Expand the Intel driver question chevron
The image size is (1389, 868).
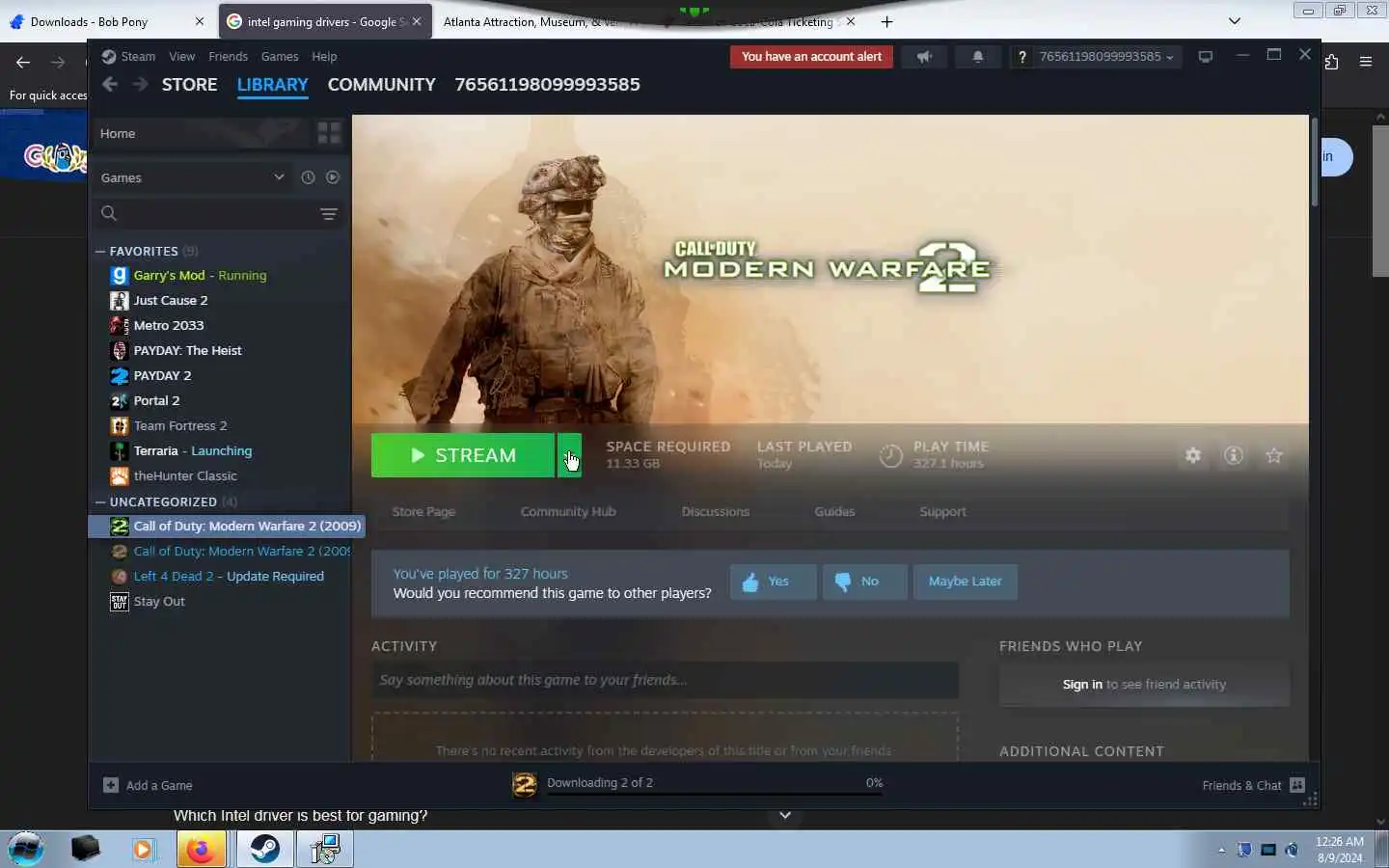click(x=785, y=816)
